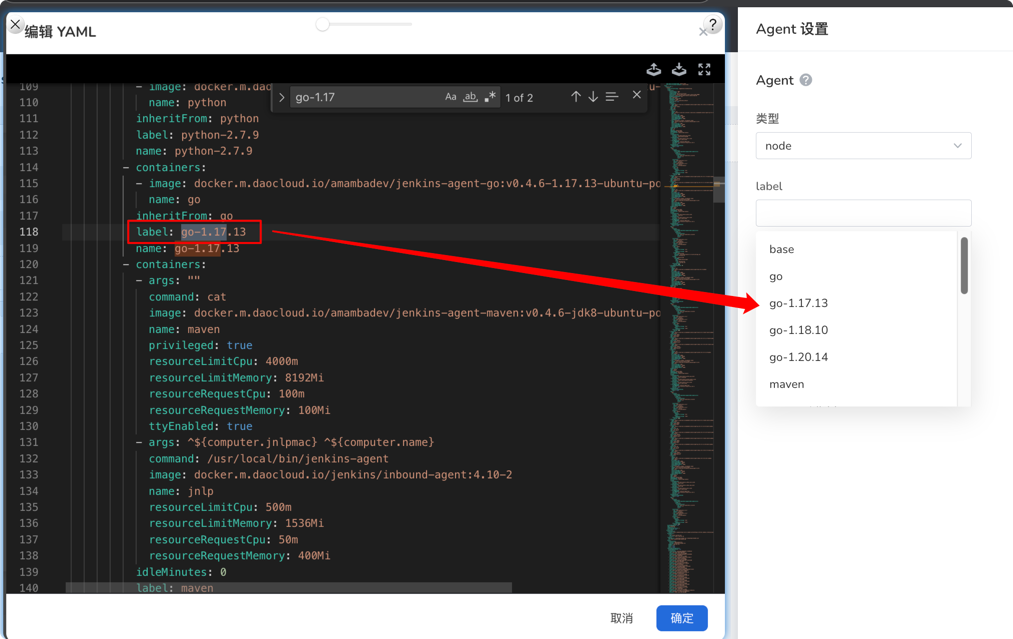Toggle Match Case in find bar

click(x=450, y=97)
